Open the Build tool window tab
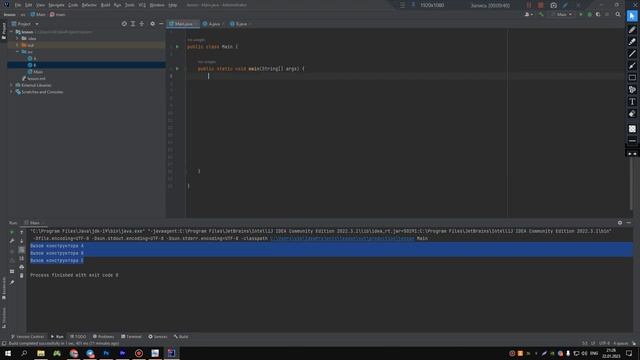Viewport: 640px width, 360px height. (181, 337)
